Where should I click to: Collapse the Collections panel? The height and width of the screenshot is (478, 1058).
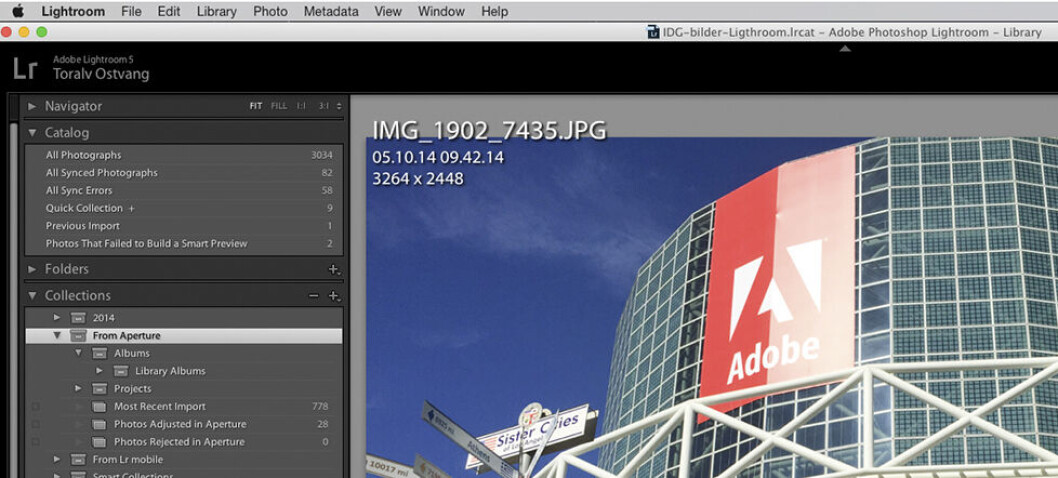click(x=32, y=296)
